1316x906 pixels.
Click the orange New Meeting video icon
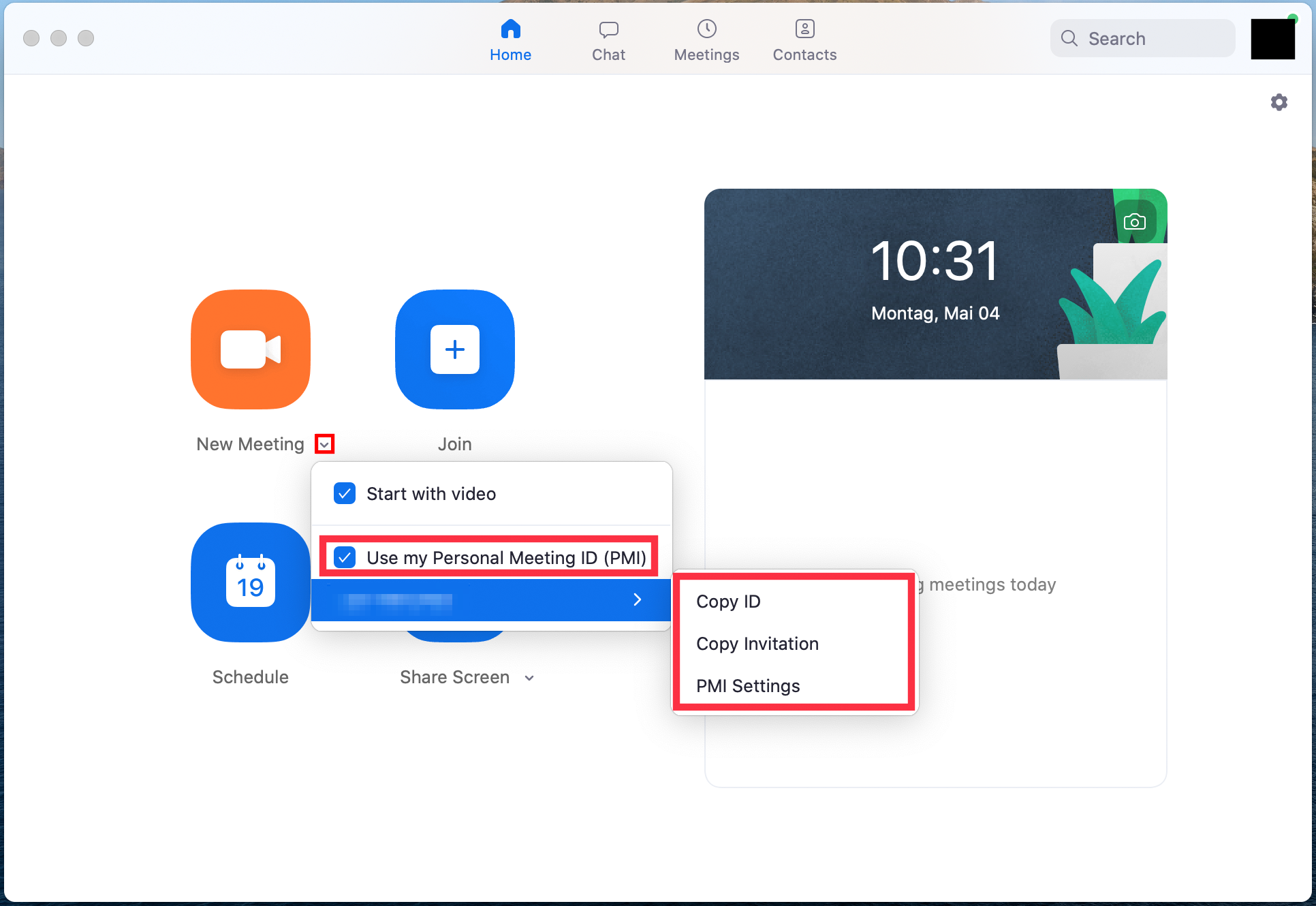point(251,349)
